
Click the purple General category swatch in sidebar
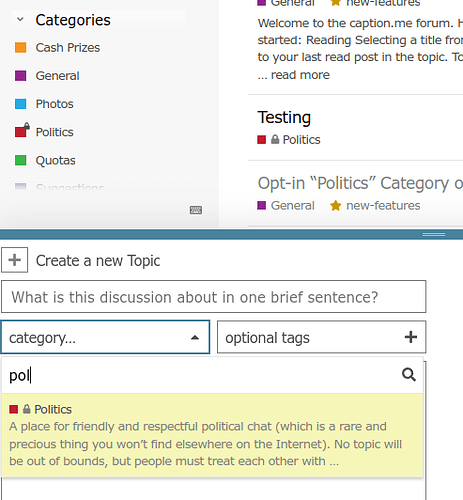click(20, 76)
